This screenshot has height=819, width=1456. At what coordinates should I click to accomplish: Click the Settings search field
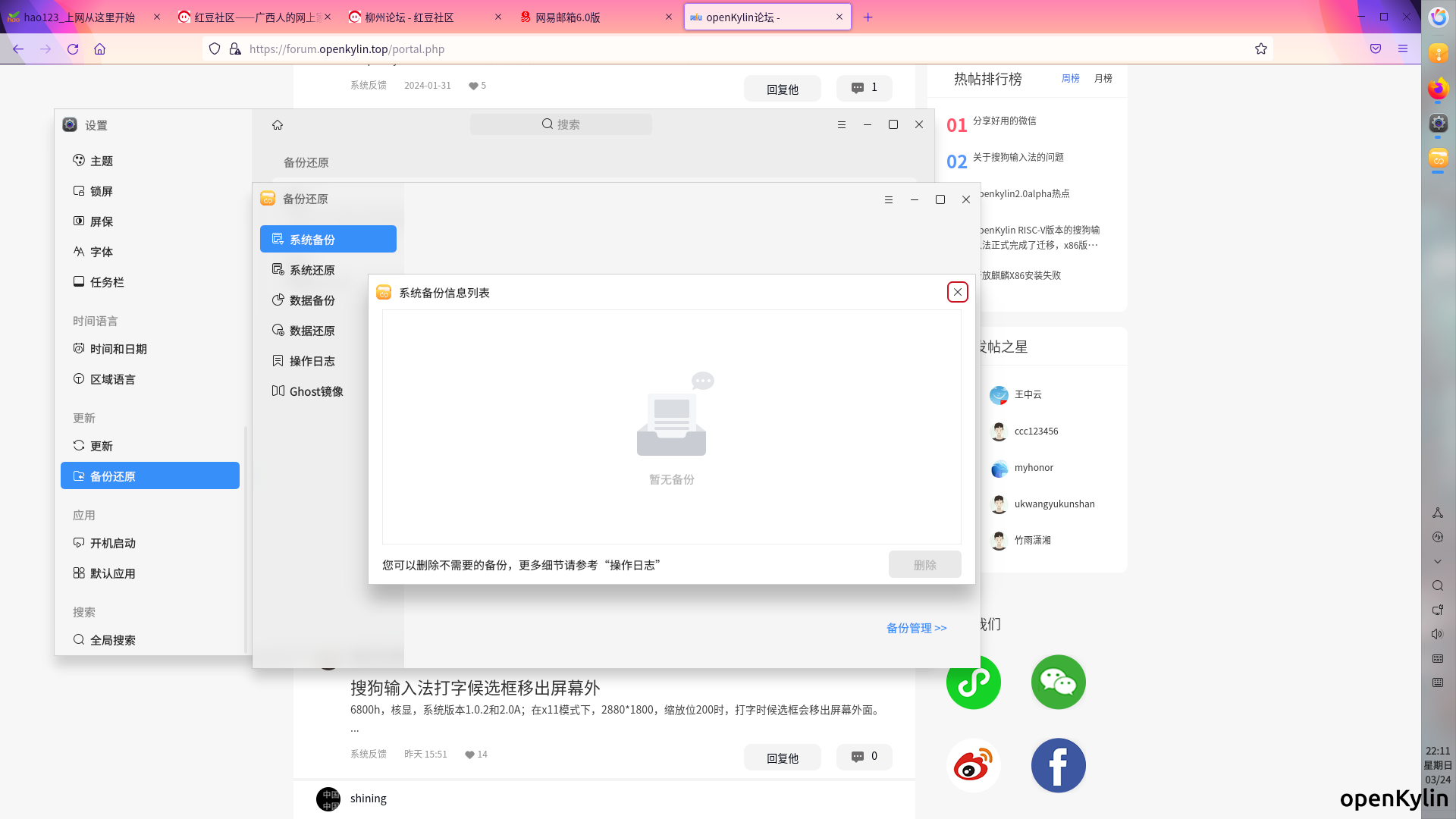tap(561, 125)
